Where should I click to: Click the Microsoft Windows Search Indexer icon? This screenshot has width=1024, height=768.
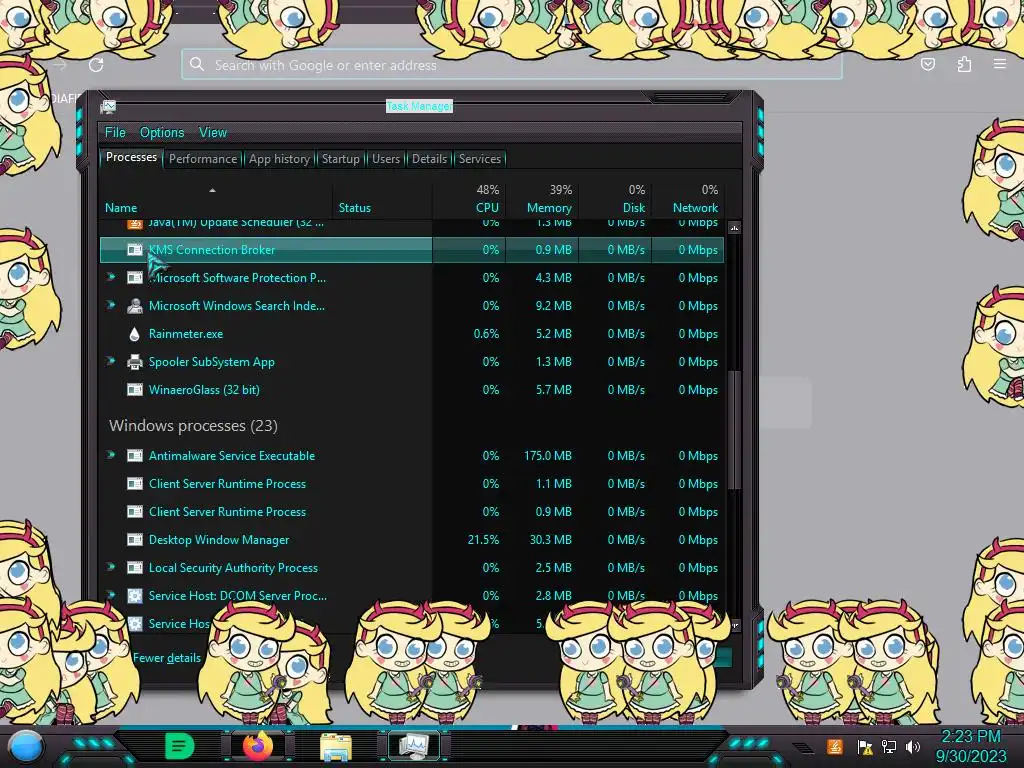[x=135, y=306]
